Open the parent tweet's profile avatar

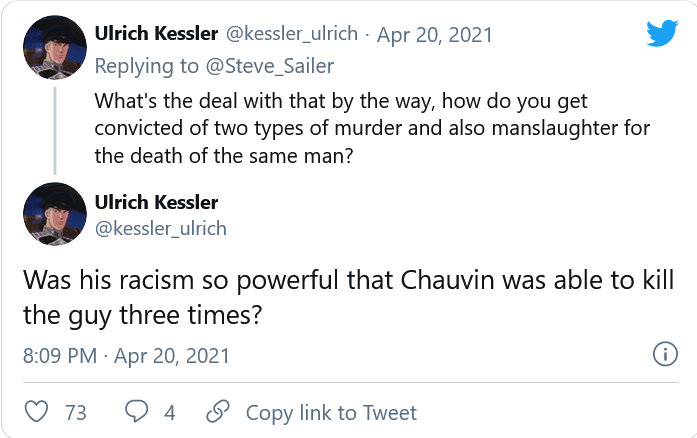pos(53,52)
